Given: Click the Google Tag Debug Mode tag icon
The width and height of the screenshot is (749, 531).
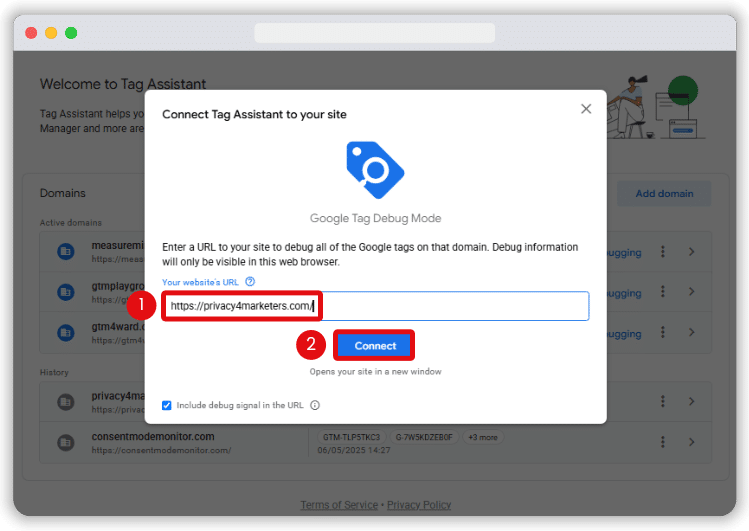Looking at the screenshot, I should (x=375, y=170).
